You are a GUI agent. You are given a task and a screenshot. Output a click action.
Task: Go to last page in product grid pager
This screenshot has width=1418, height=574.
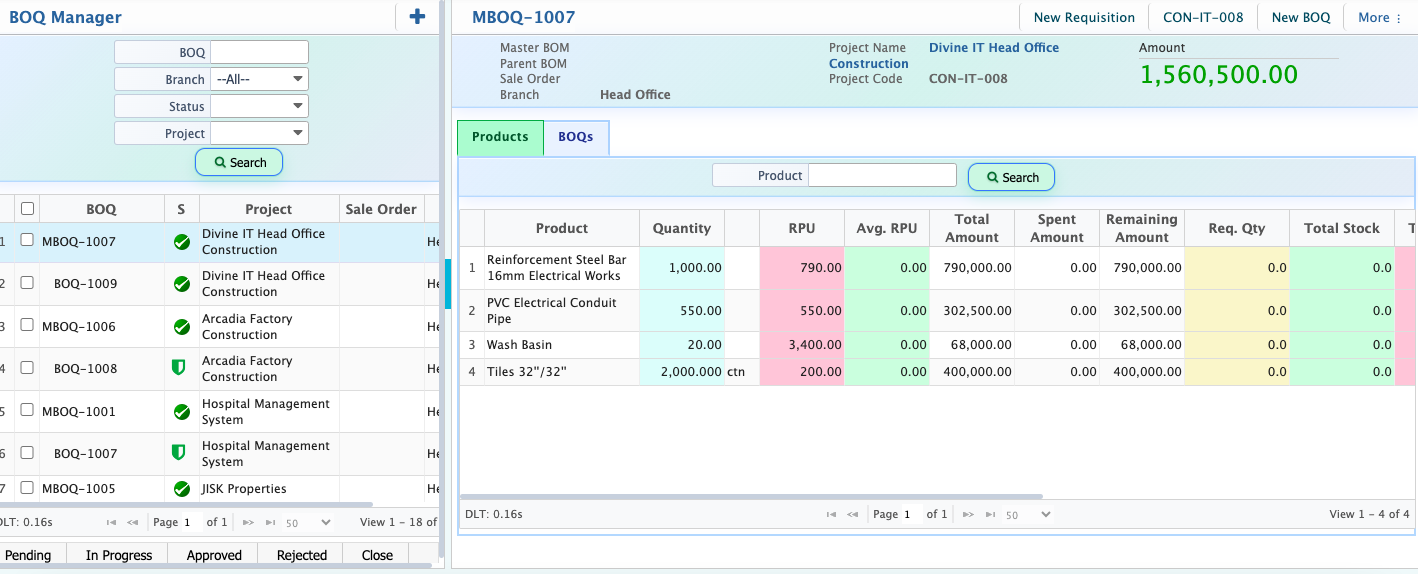tap(990, 514)
